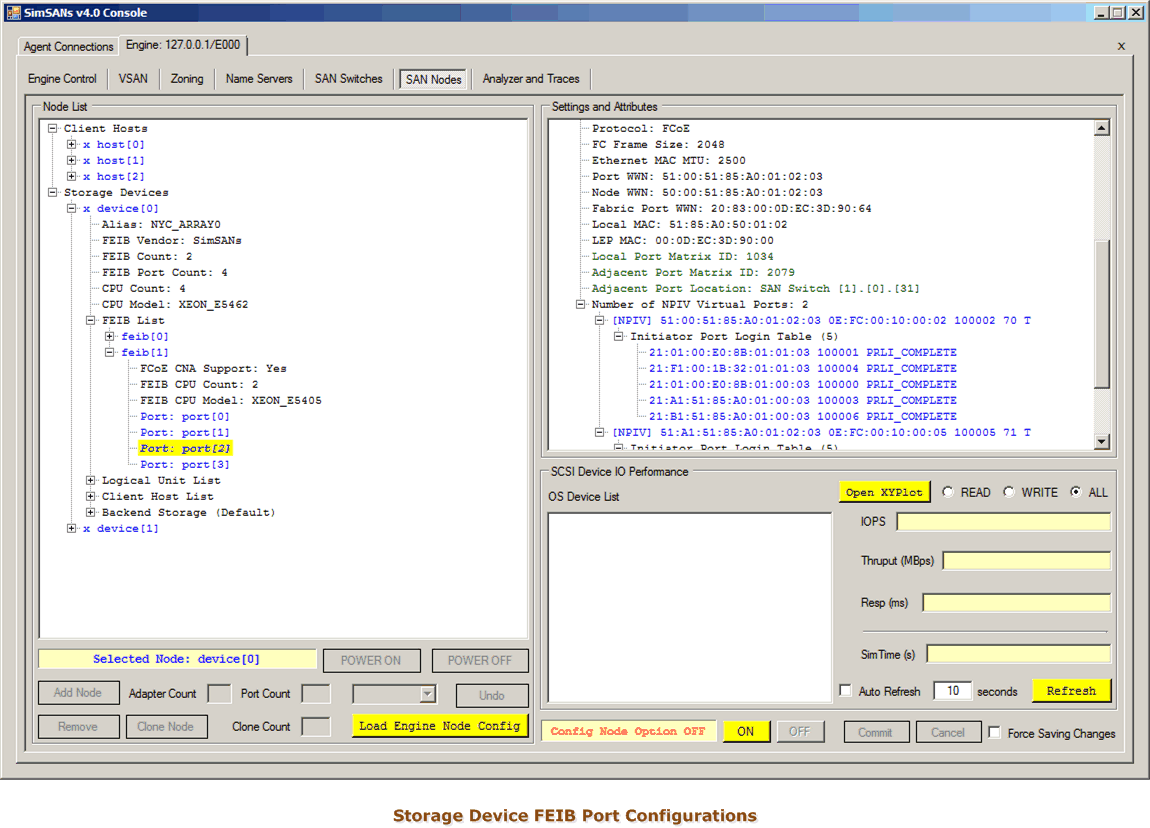Collapse the Initiator Port Login Table node

(619, 337)
